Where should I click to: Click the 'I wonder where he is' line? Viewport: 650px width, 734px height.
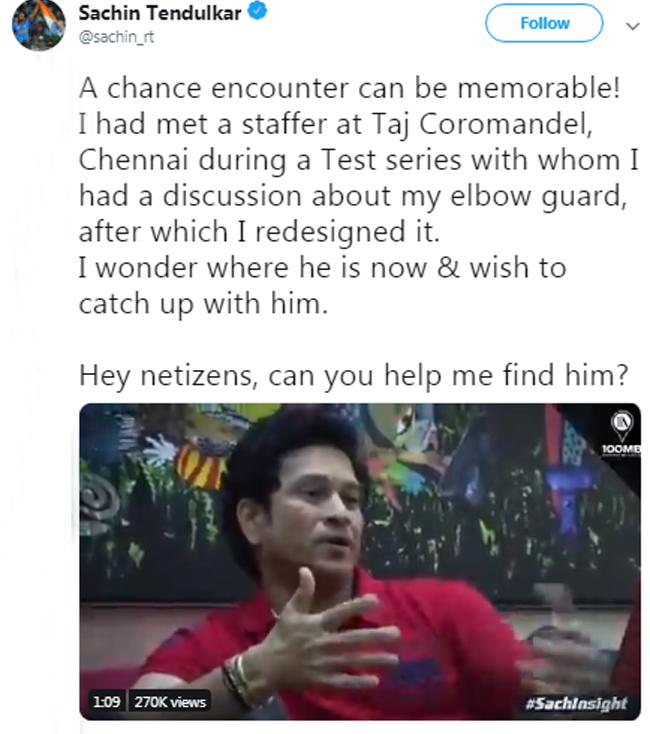pos(322,268)
